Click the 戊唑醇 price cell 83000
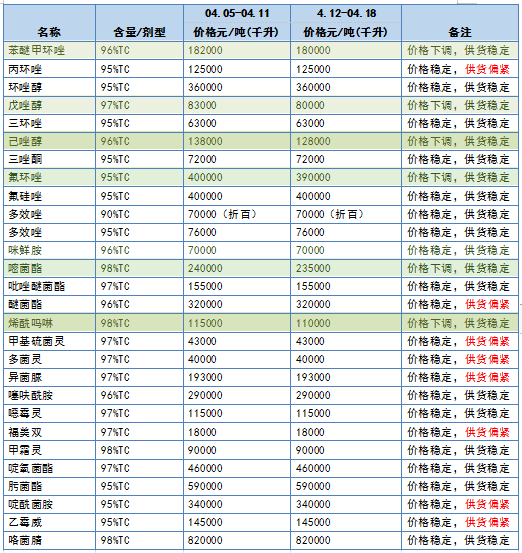This screenshot has width=522, height=553. click(237, 105)
